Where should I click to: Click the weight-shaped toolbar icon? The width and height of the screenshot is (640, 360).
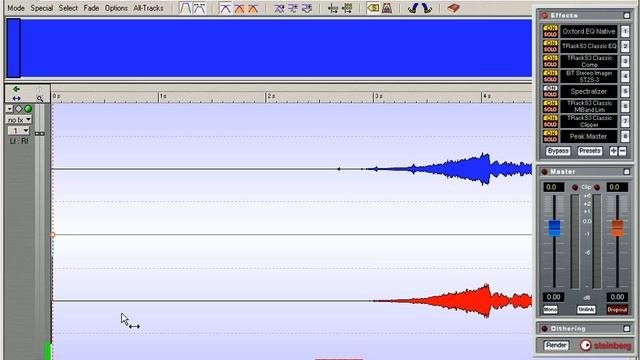point(387,8)
